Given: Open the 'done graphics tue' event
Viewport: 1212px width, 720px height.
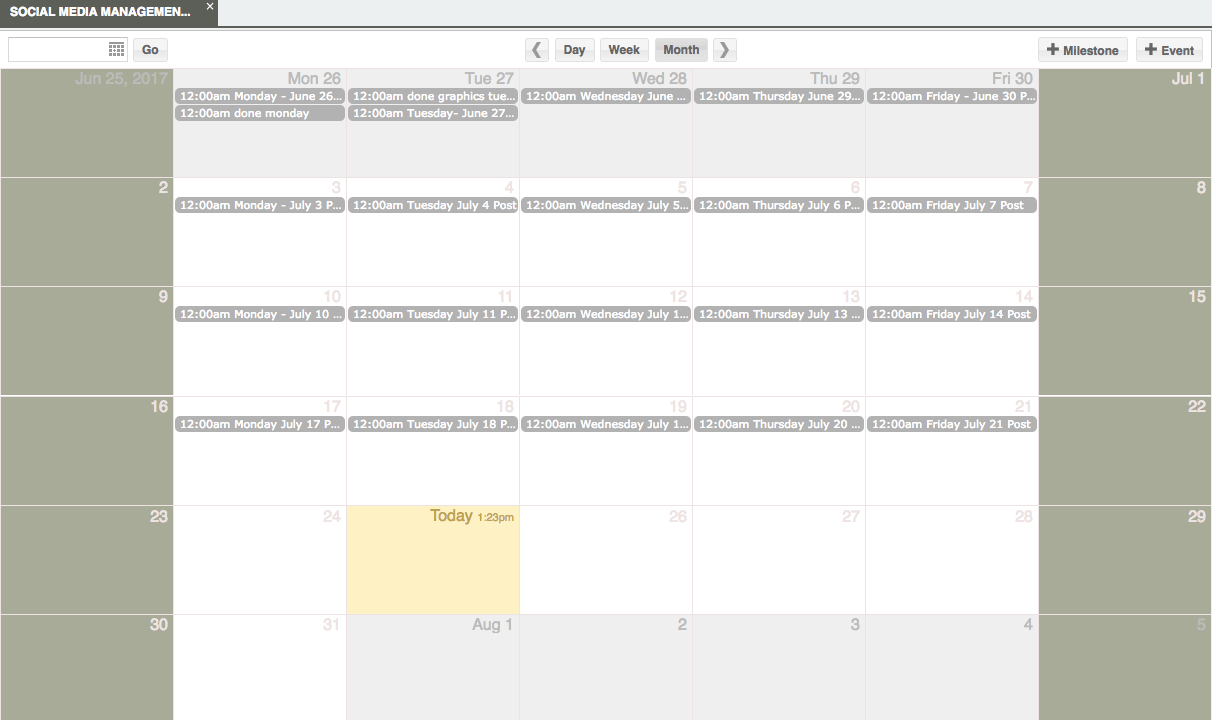Looking at the screenshot, I should (433, 96).
